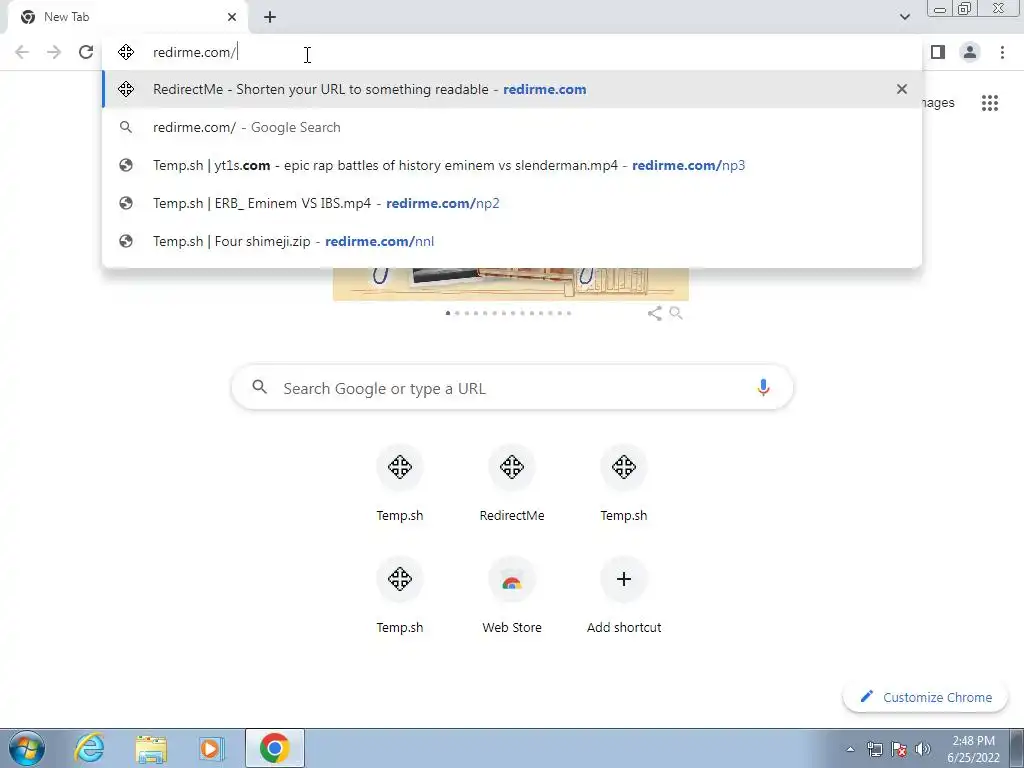Select the redirme.com/np3 history suggestion

pyautogui.click(x=512, y=165)
